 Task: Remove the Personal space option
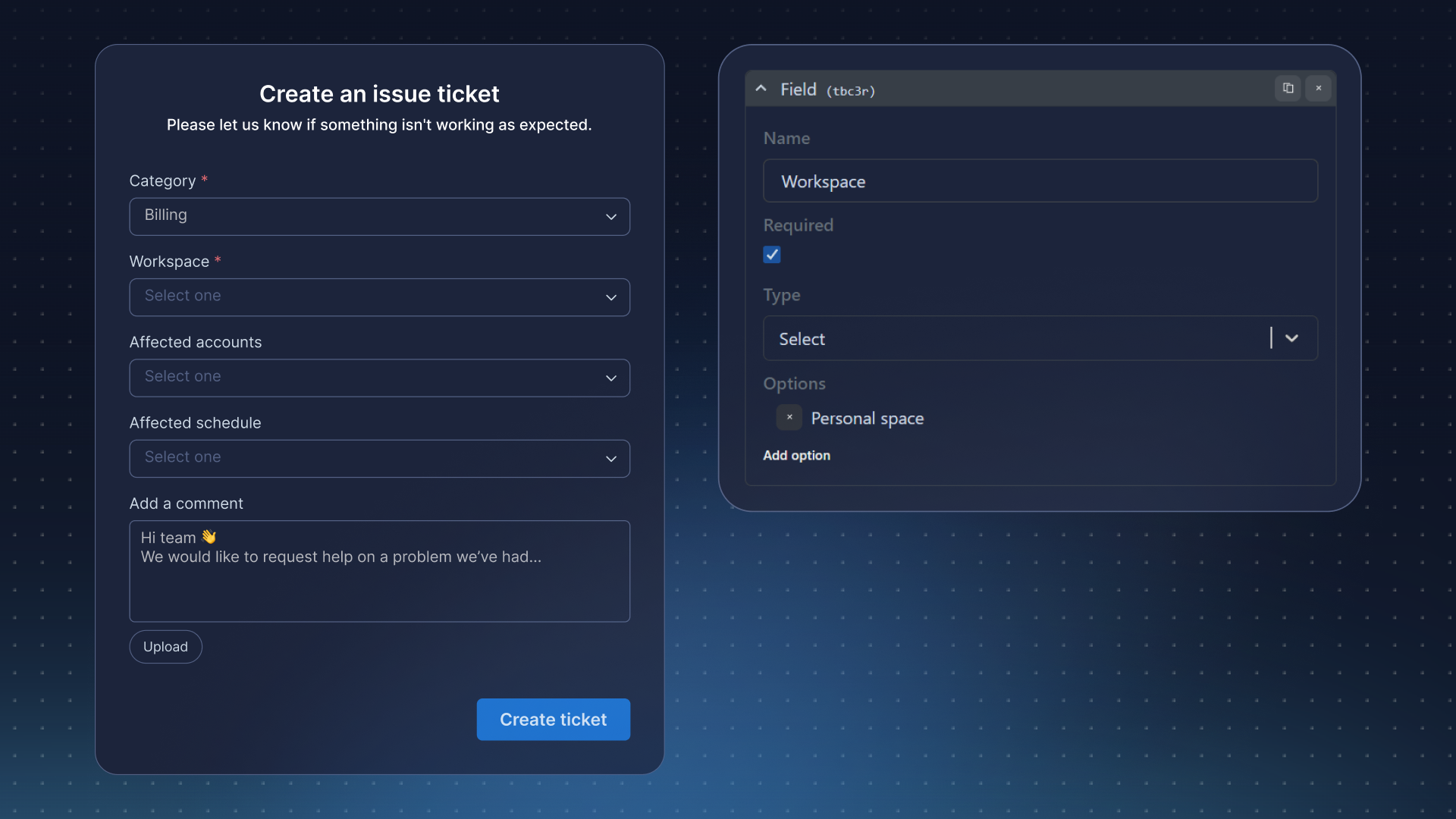pos(789,417)
